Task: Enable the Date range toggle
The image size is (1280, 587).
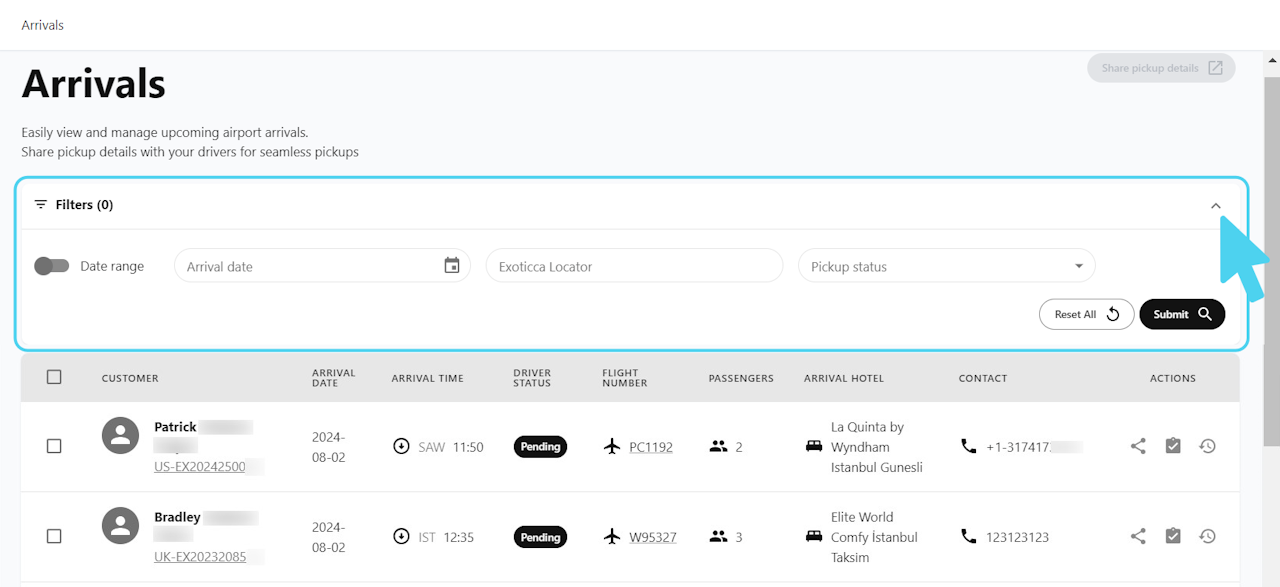Action: click(x=51, y=266)
